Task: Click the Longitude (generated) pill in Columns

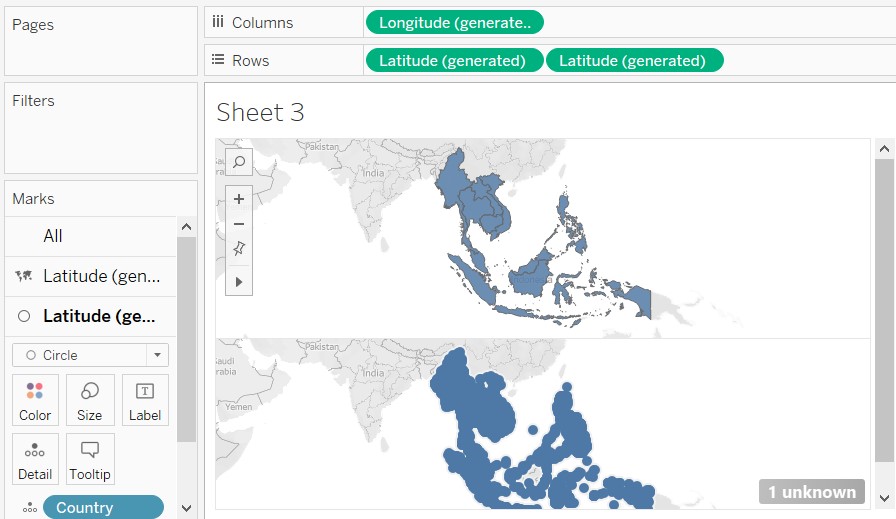Action: click(454, 23)
